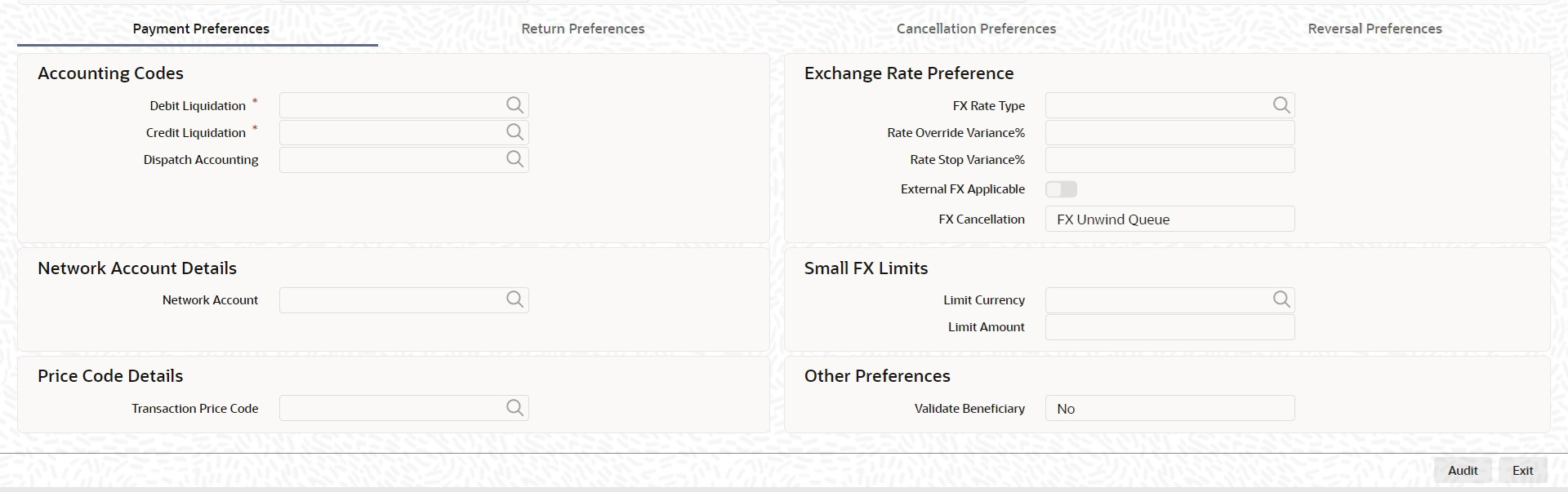Image resolution: width=1568 pixels, height=492 pixels.
Task: Go to the Payment Preferences tab
Action: [201, 29]
